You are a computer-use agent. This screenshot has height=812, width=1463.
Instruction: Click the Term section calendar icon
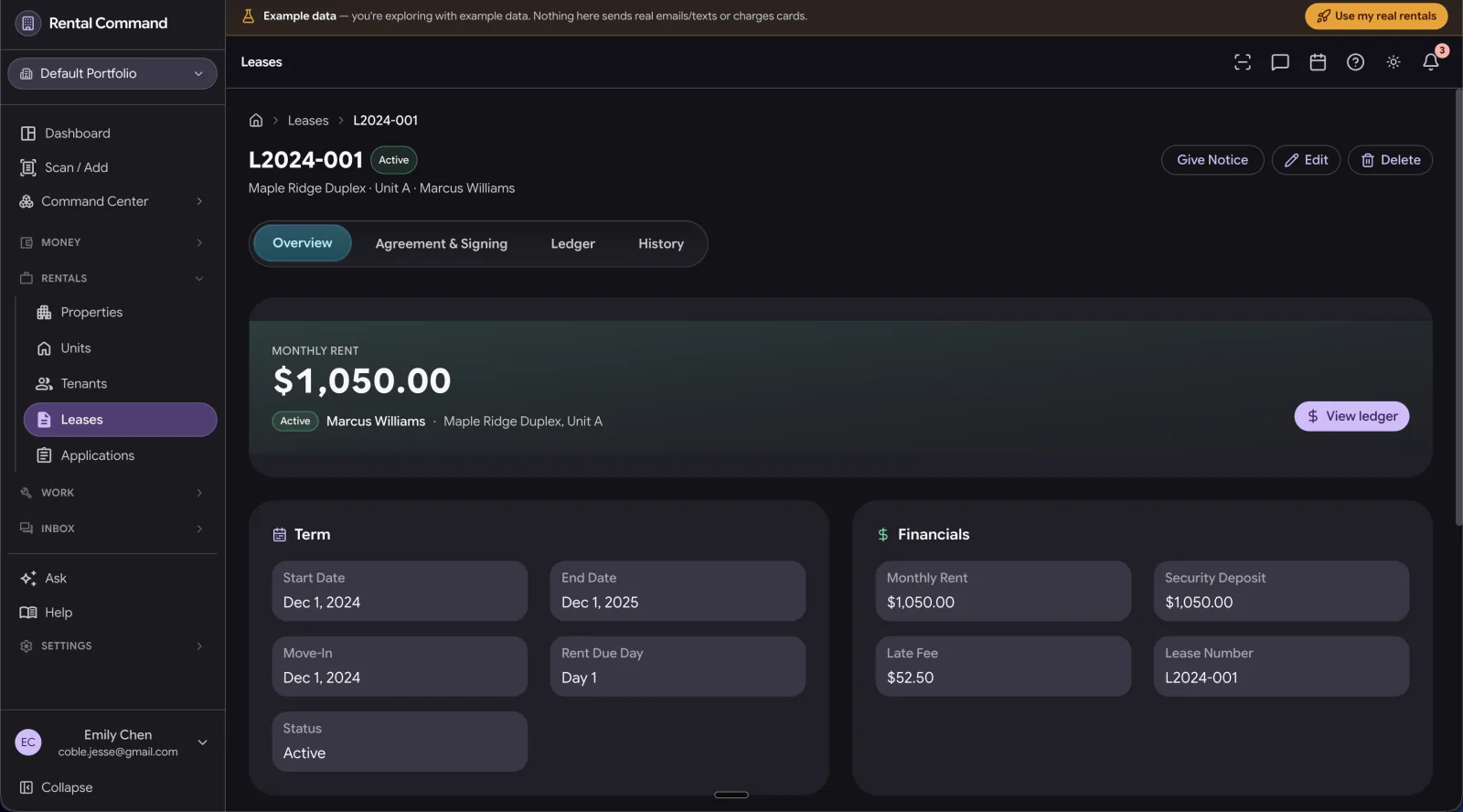point(280,535)
